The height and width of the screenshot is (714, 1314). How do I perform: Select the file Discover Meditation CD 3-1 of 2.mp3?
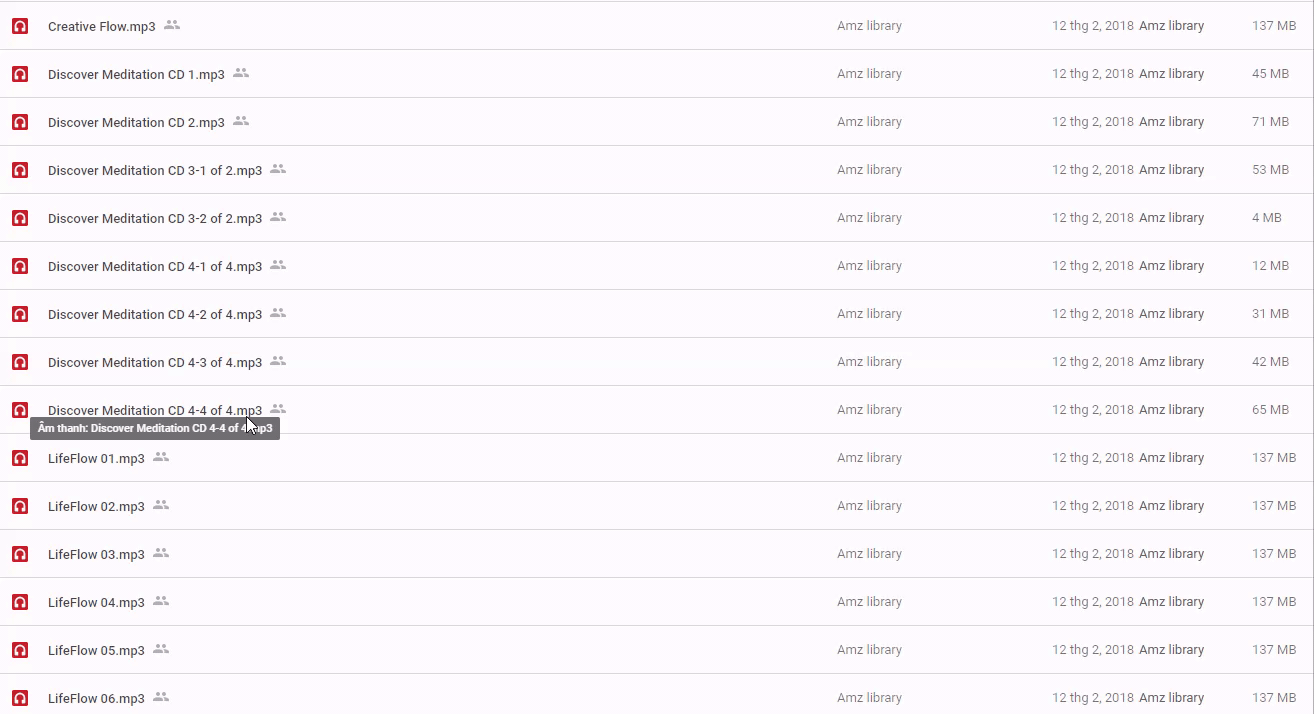[x=155, y=170]
